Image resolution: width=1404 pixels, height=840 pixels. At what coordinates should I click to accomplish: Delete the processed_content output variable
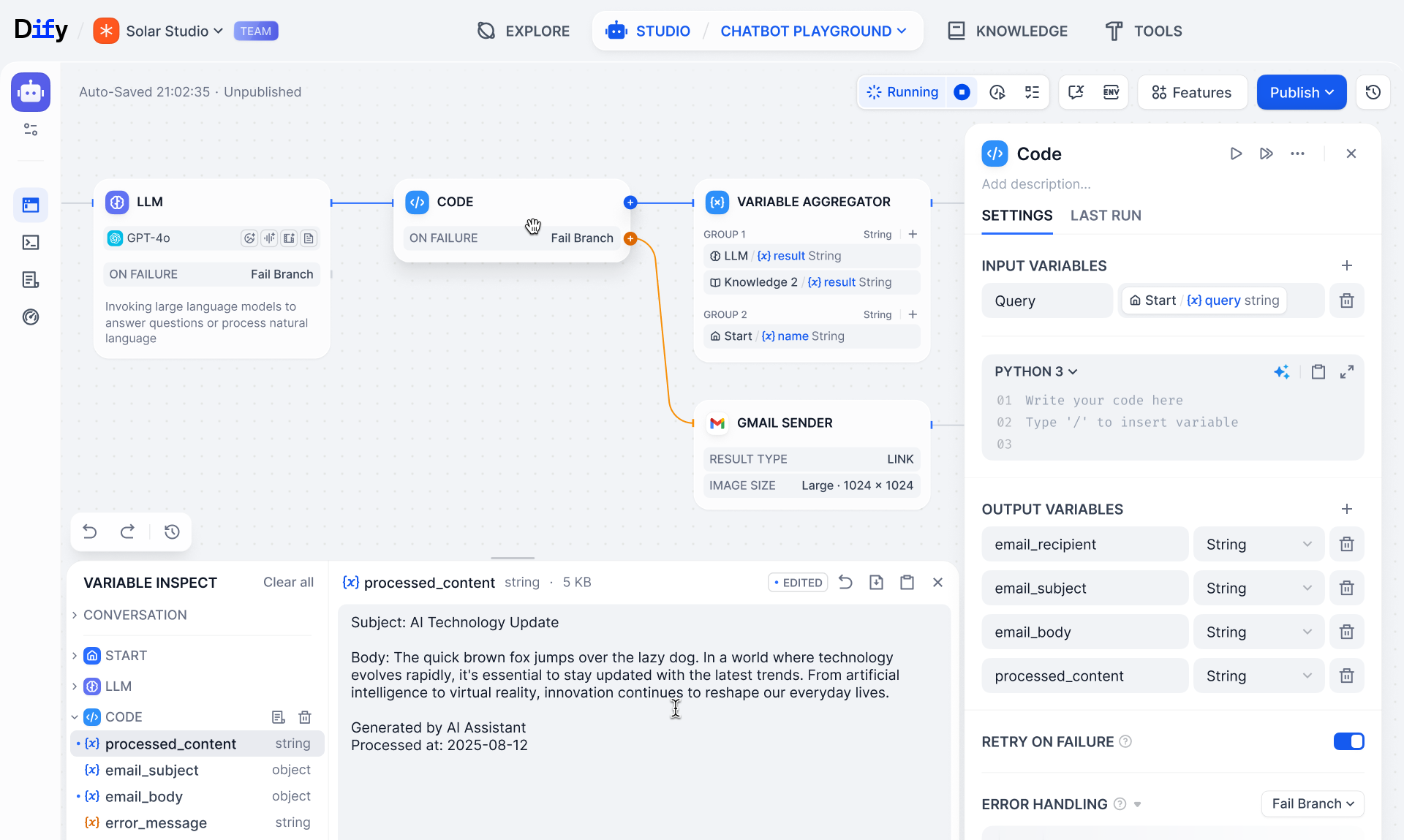1347,676
